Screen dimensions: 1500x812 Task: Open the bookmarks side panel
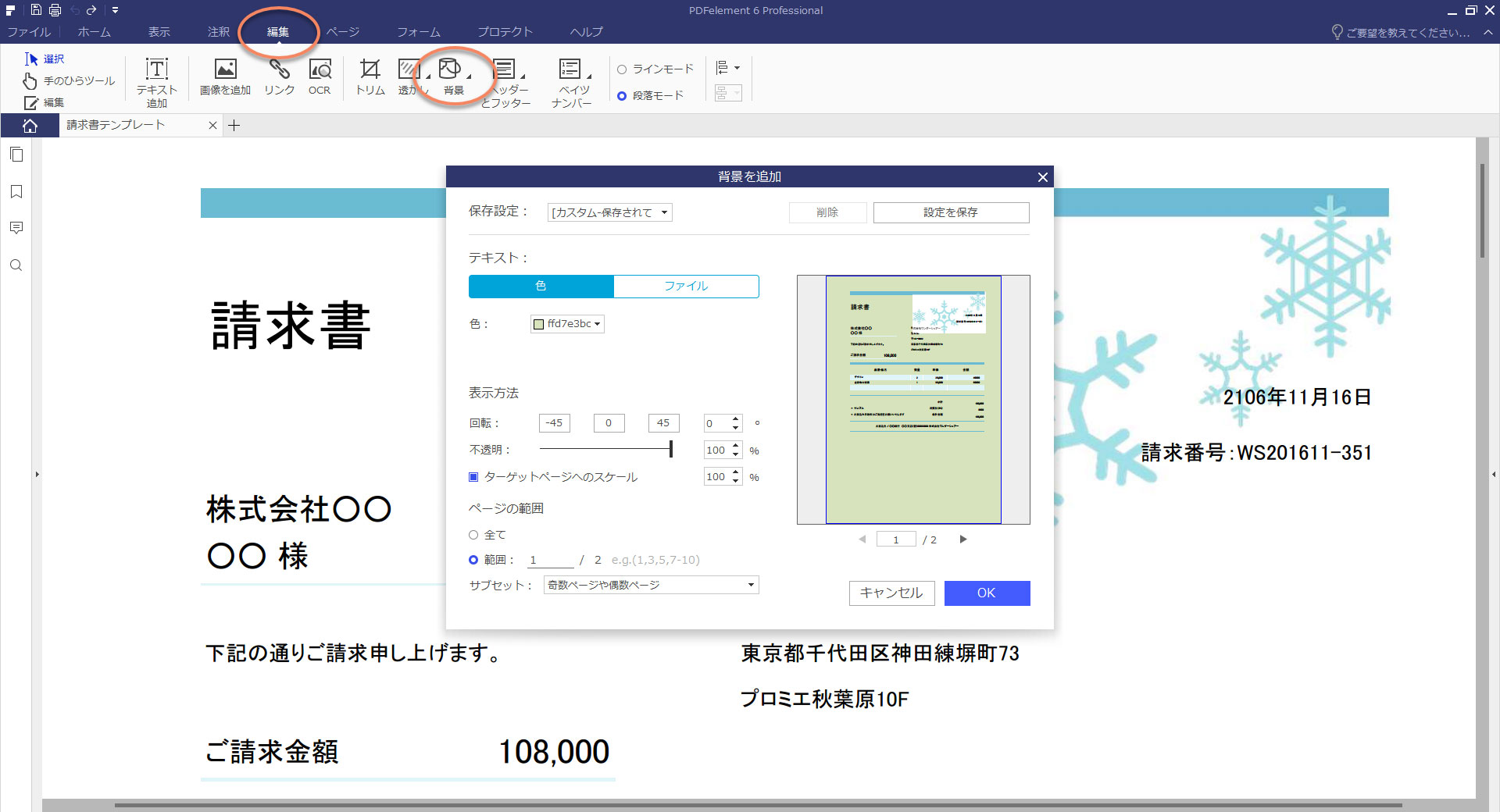click(x=16, y=191)
